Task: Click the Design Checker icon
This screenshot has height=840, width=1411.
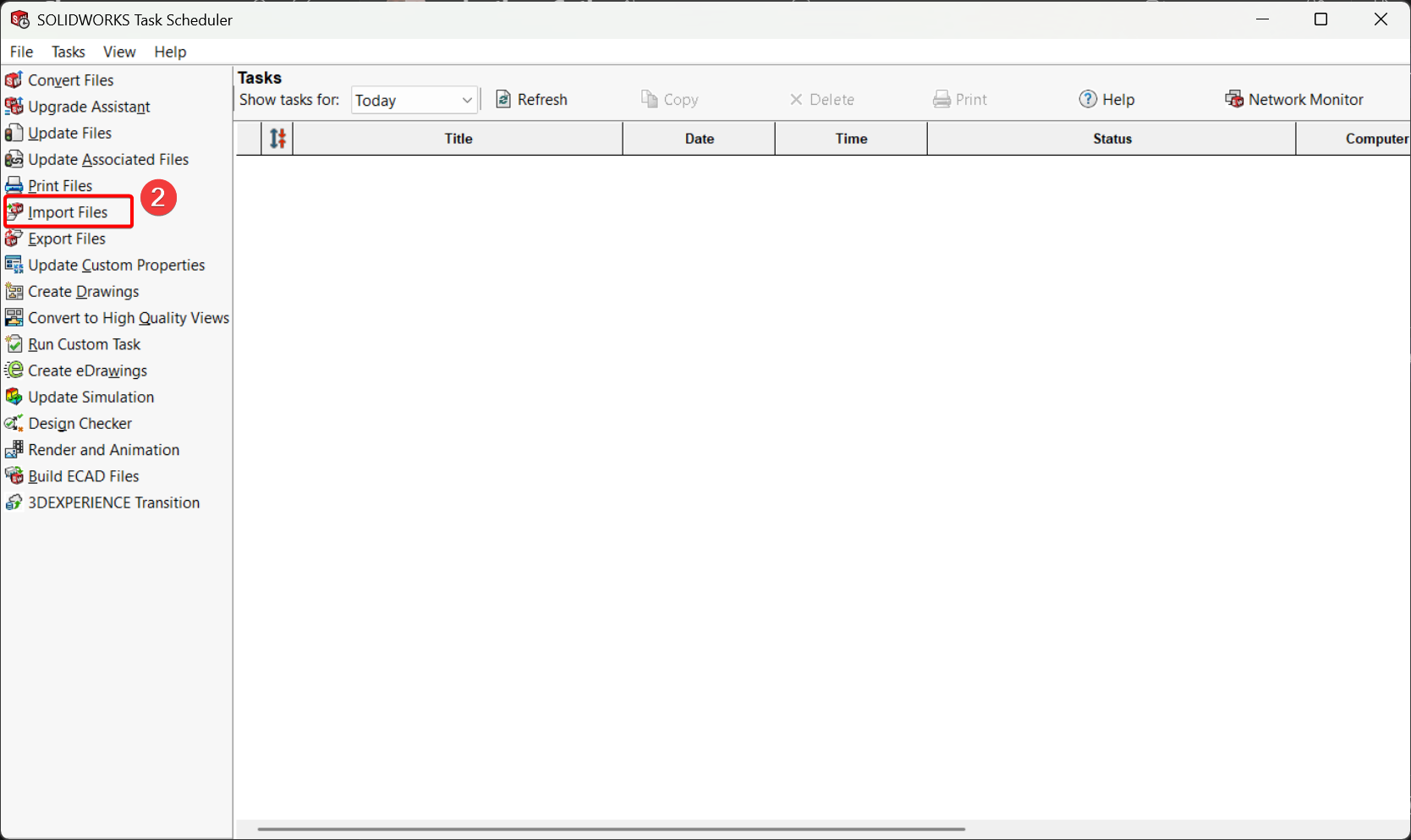Action: [14, 423]
